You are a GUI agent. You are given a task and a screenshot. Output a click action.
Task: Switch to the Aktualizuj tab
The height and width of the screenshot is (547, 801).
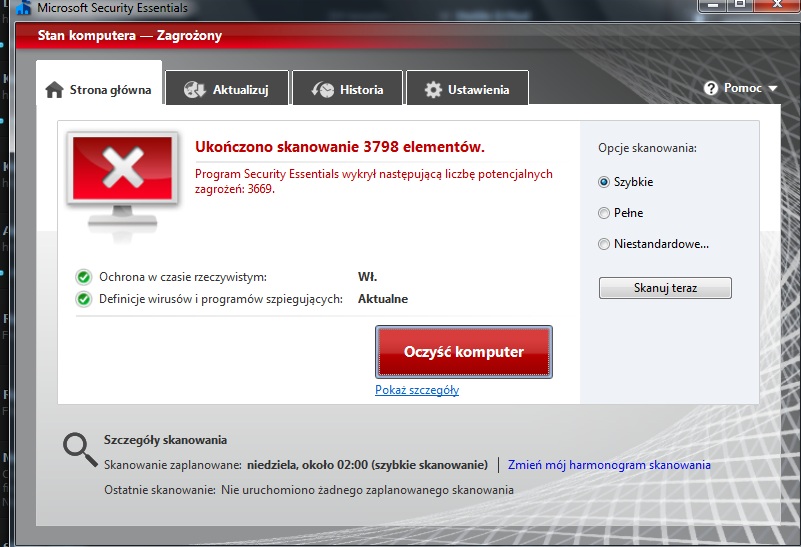pos(227,88)
